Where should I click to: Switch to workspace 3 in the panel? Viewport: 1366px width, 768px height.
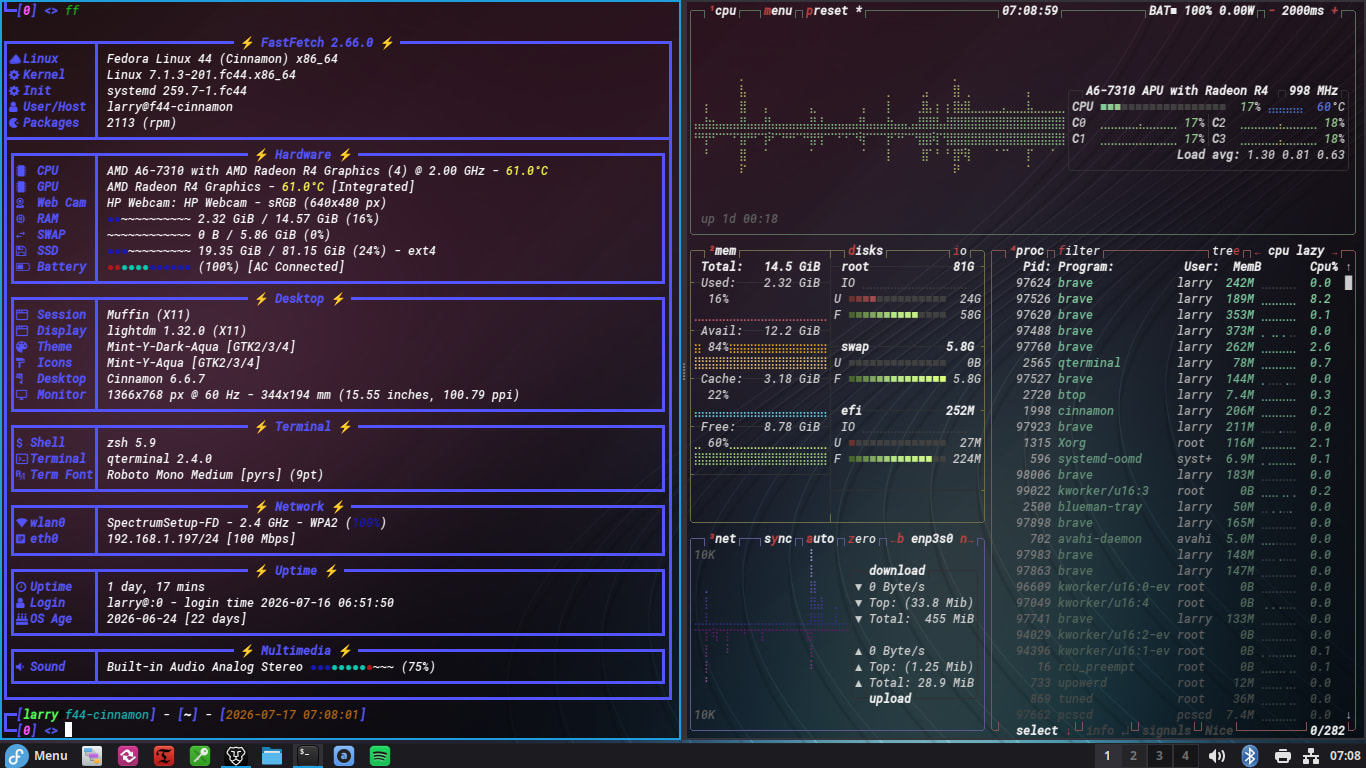point(1159,756)
